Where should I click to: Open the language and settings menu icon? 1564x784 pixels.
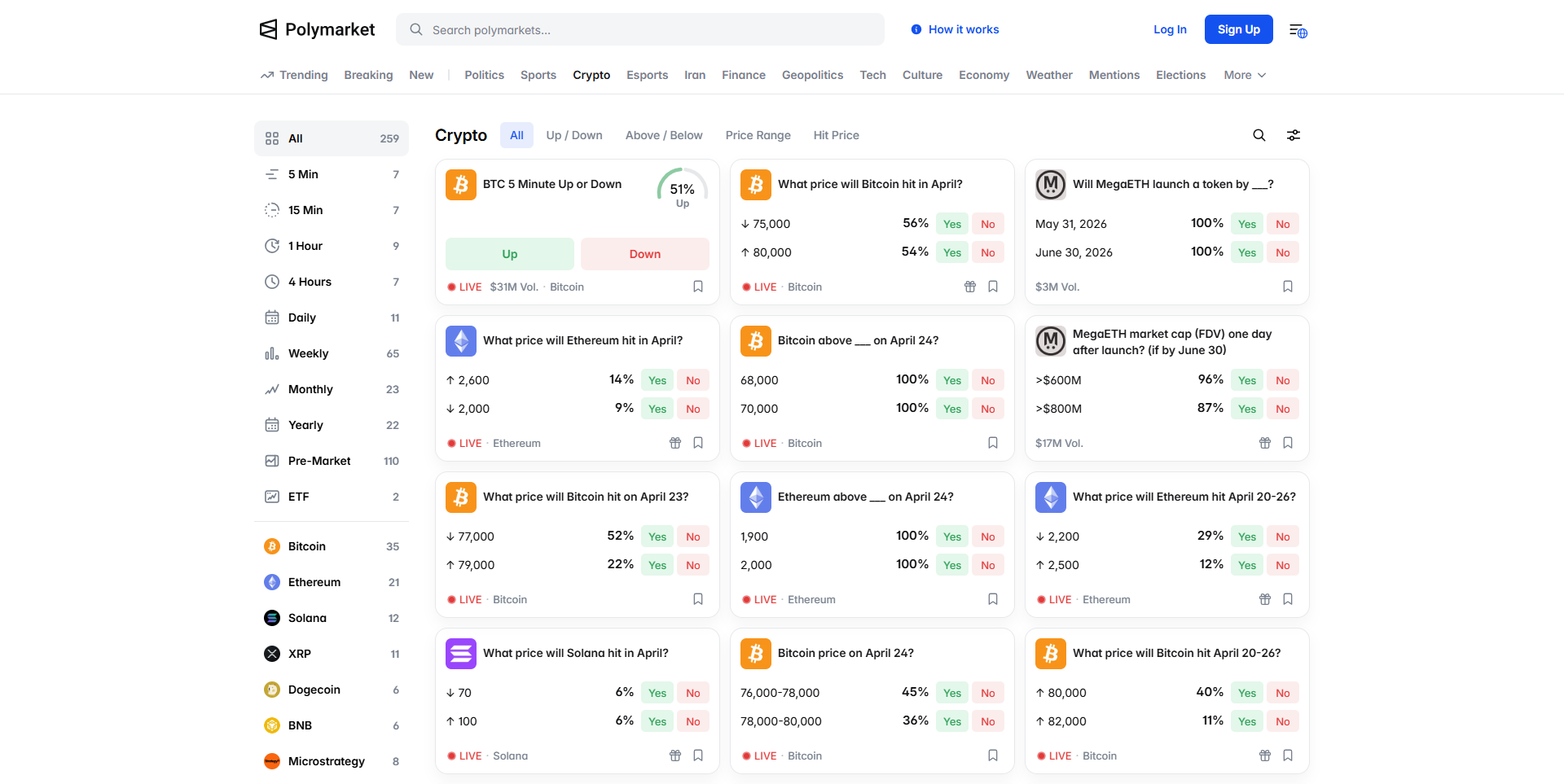coord(1298,30)
